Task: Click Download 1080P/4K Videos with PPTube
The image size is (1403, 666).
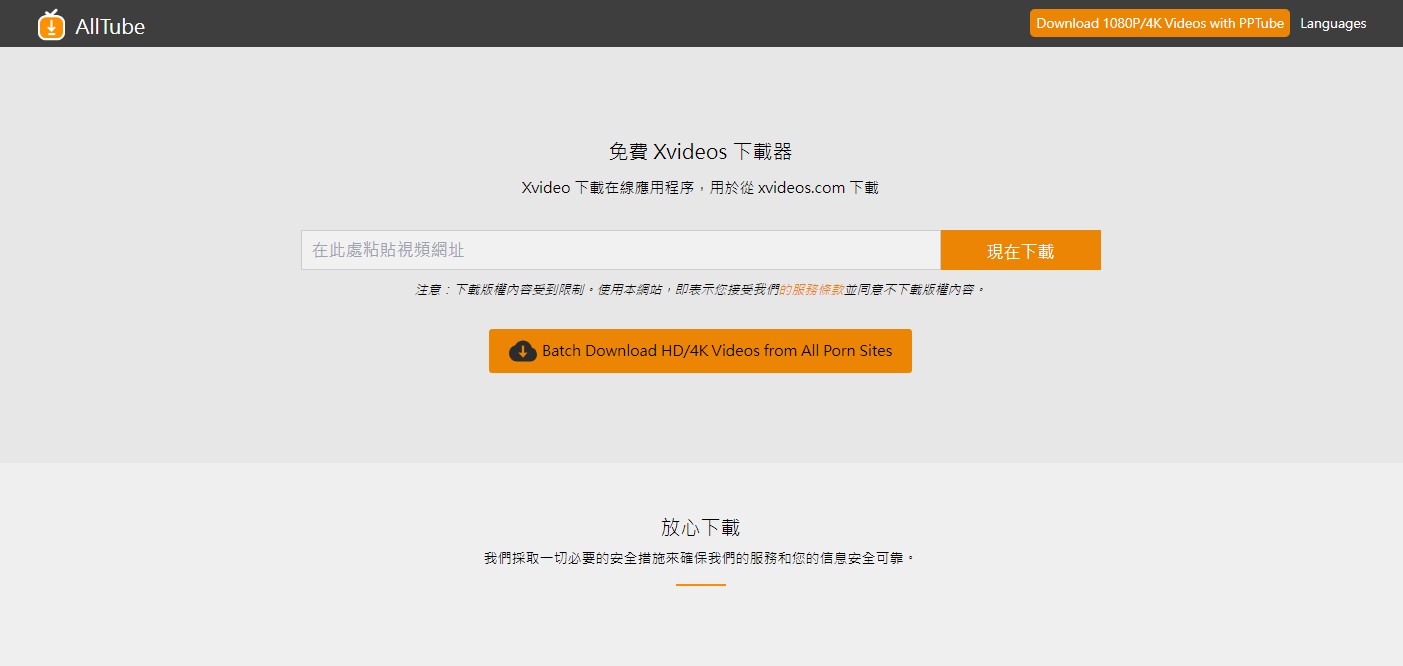Action: coord(1160,23)
